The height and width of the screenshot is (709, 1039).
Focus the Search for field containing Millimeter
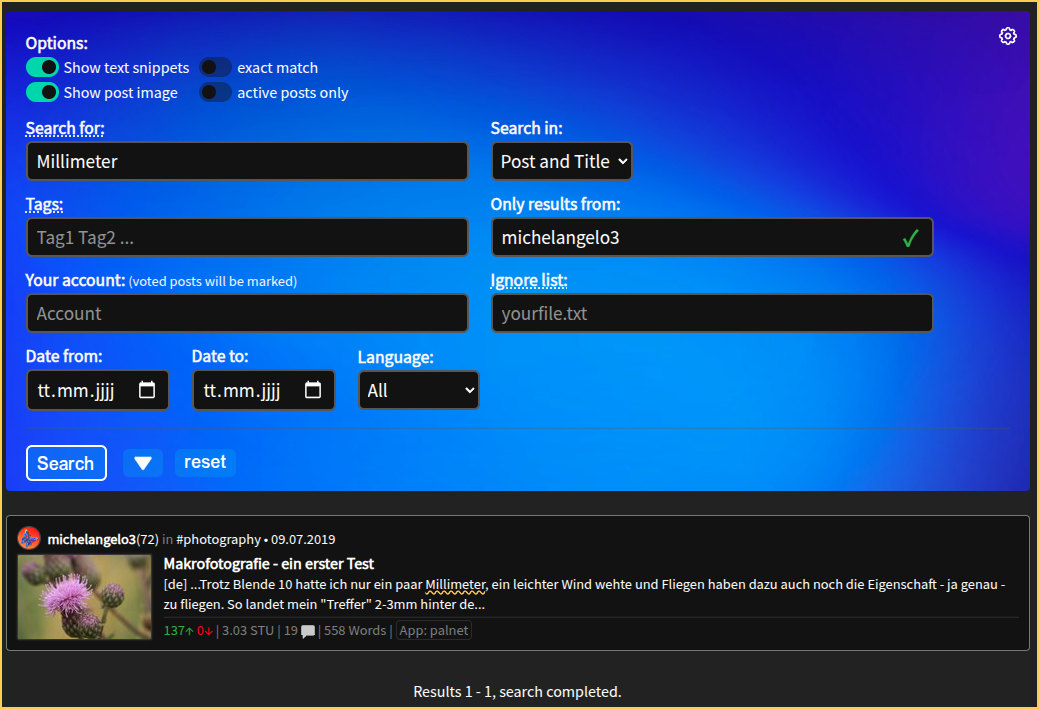tap(247, 161)
